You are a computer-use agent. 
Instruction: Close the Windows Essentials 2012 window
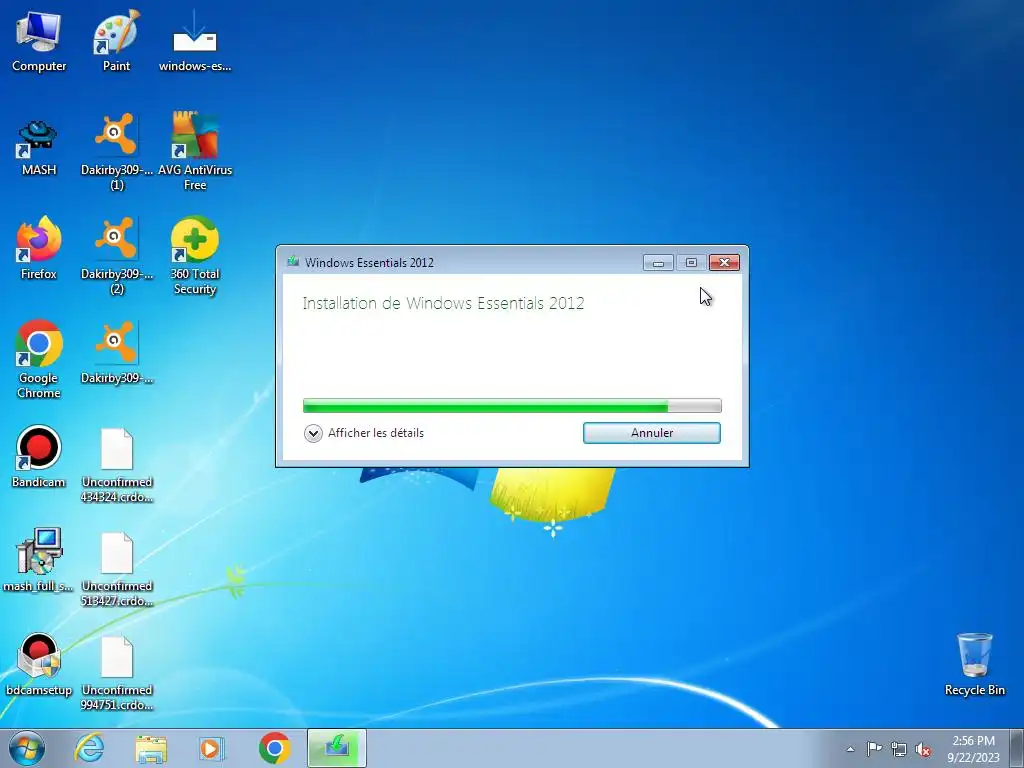click(724, 263)
